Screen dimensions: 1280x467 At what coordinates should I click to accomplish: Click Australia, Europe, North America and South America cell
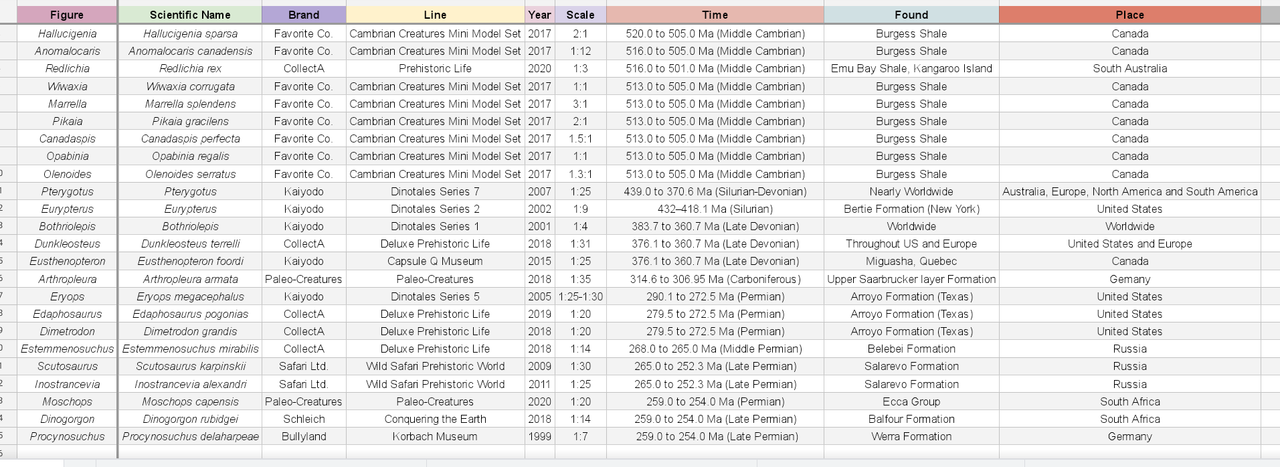point(1130,191)
